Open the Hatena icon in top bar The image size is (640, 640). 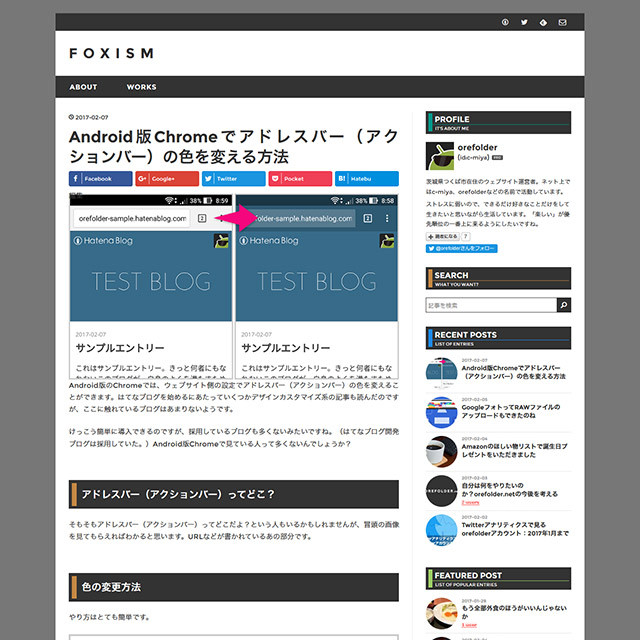(x=505, y=22)
